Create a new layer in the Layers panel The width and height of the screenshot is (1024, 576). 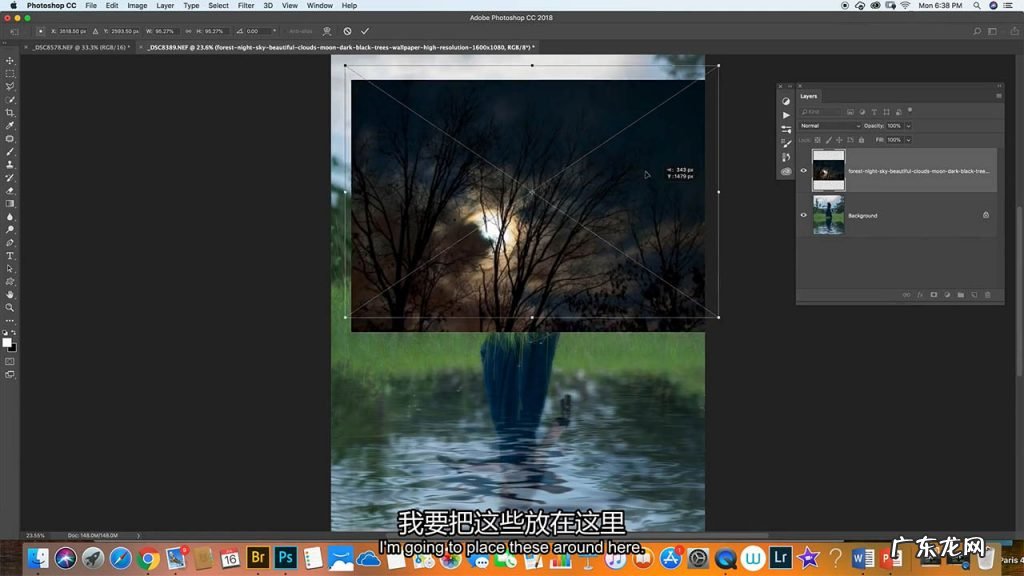click(974, 295)
